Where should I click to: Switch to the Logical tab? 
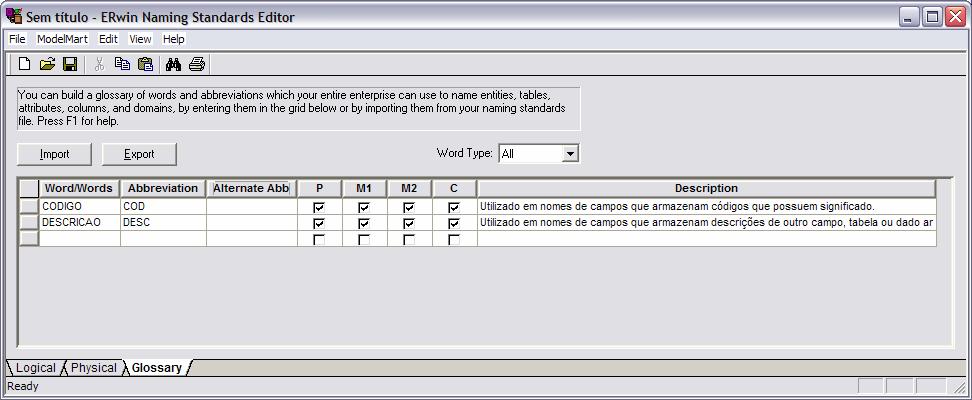[x=36, y=368]
